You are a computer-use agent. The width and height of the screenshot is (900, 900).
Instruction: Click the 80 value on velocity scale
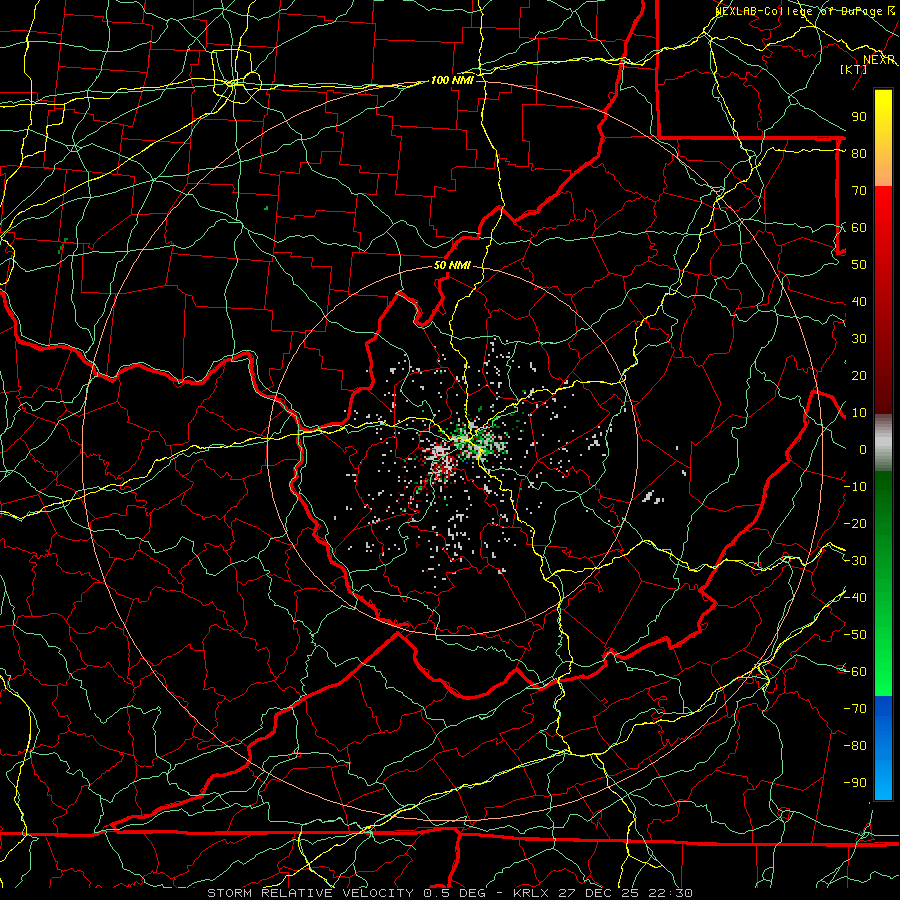pyautogui.click(x=859, y=153)
